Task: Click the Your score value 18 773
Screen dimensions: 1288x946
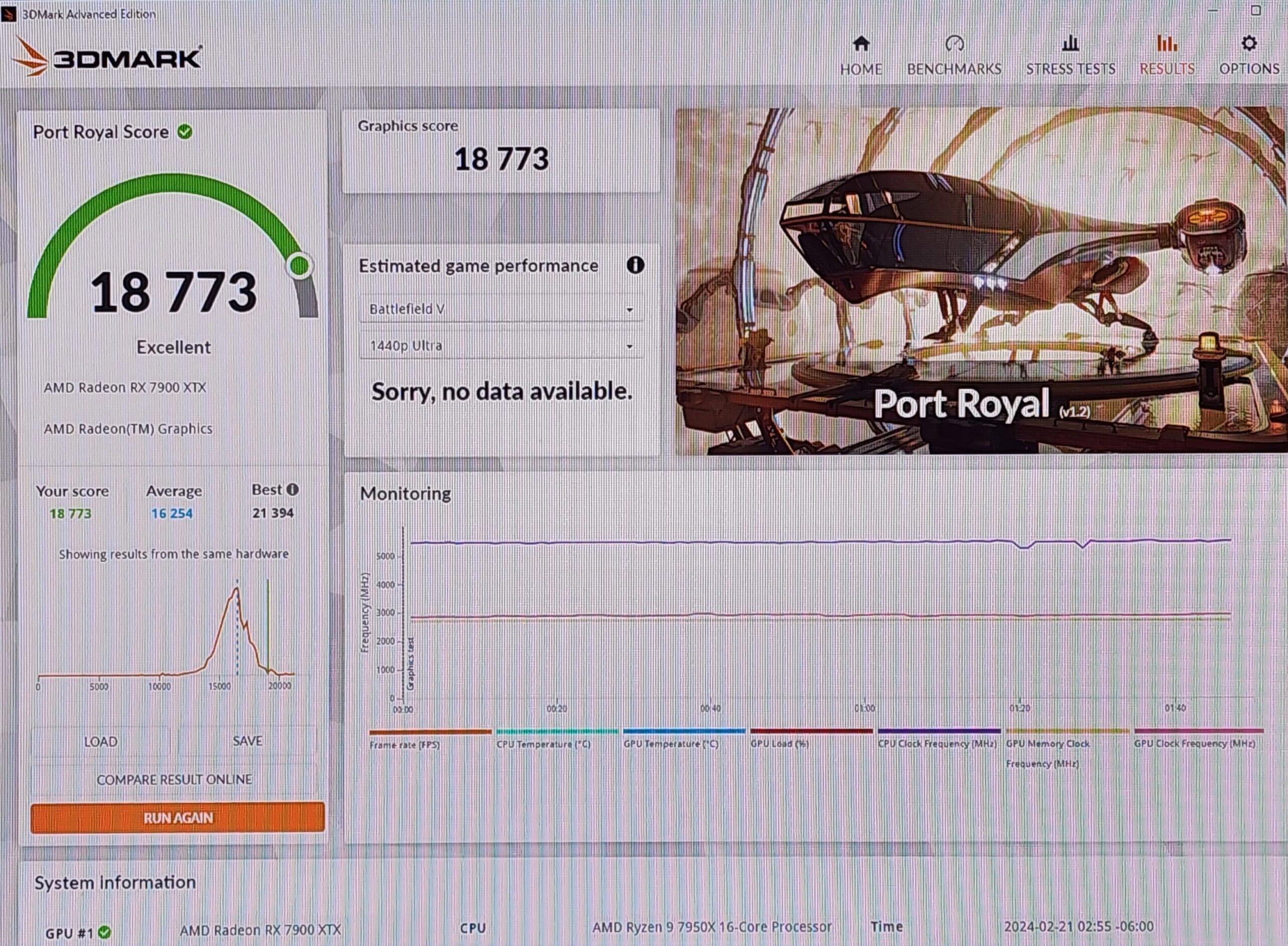Action: tap(70, 514)
